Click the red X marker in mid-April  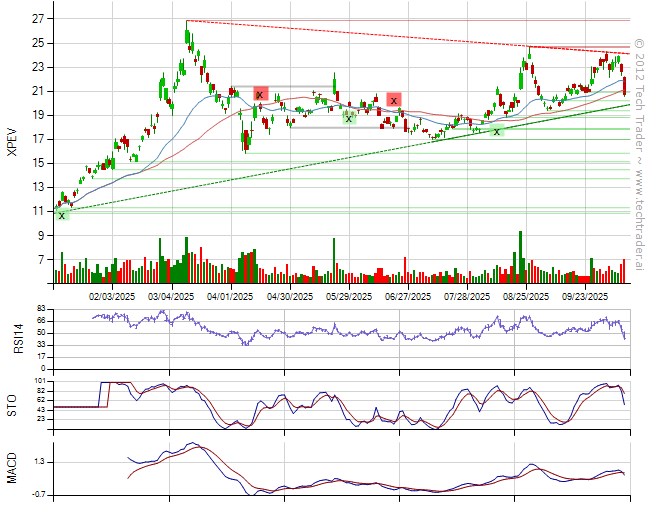[x=260, y=95]
